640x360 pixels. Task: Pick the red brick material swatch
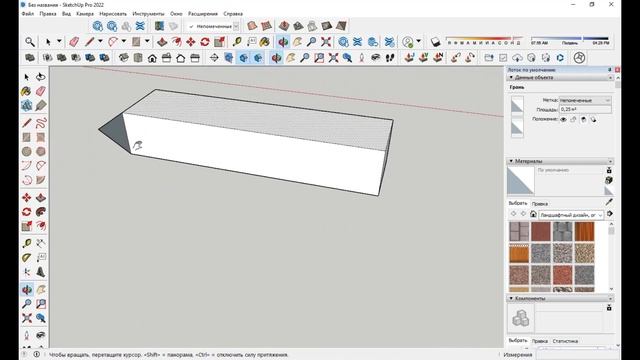click(x=541, y=232)
